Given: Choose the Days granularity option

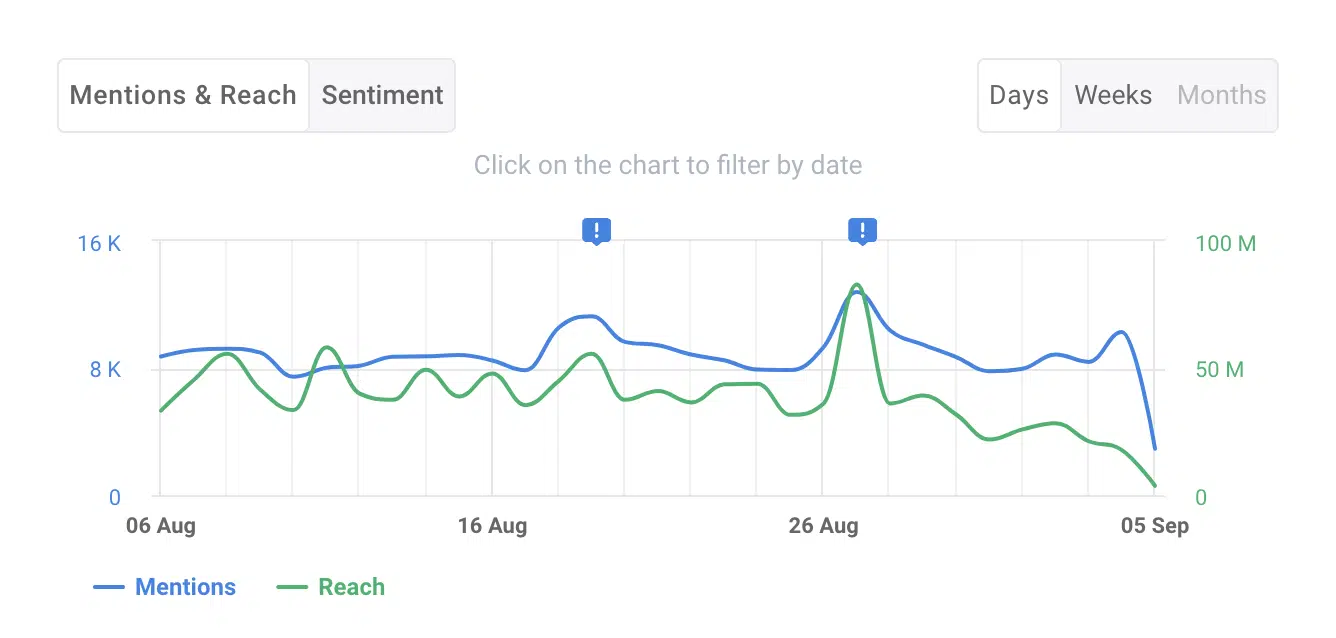Looking at the screenshot, I should point(1019,95).
